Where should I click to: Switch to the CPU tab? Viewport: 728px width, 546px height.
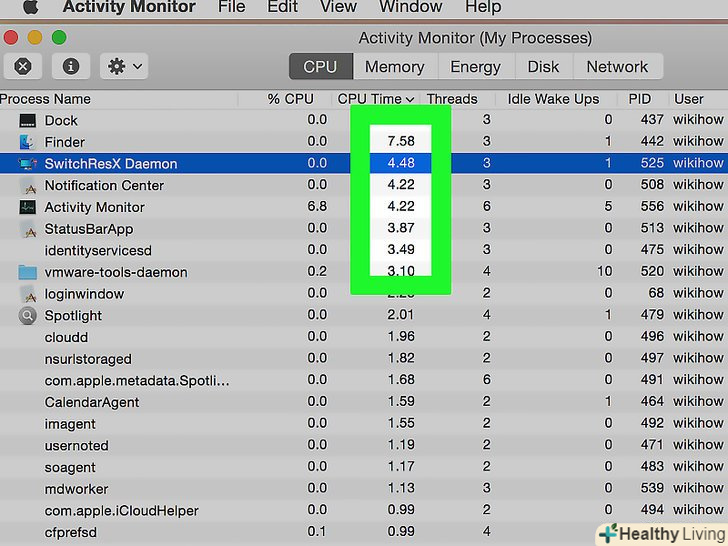[x=320, y=66]
